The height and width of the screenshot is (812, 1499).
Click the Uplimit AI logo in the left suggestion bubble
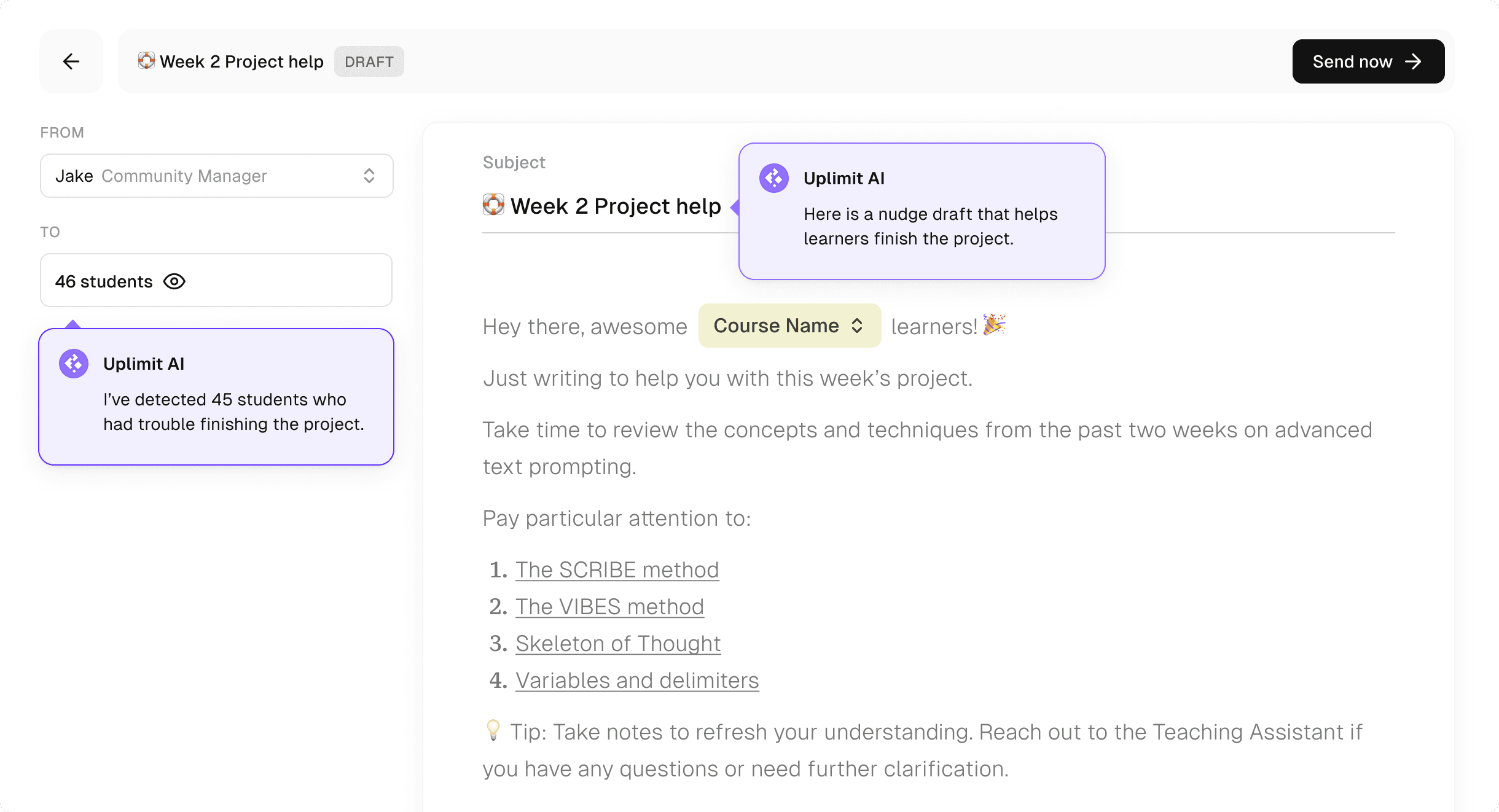[x=73, y=364]
